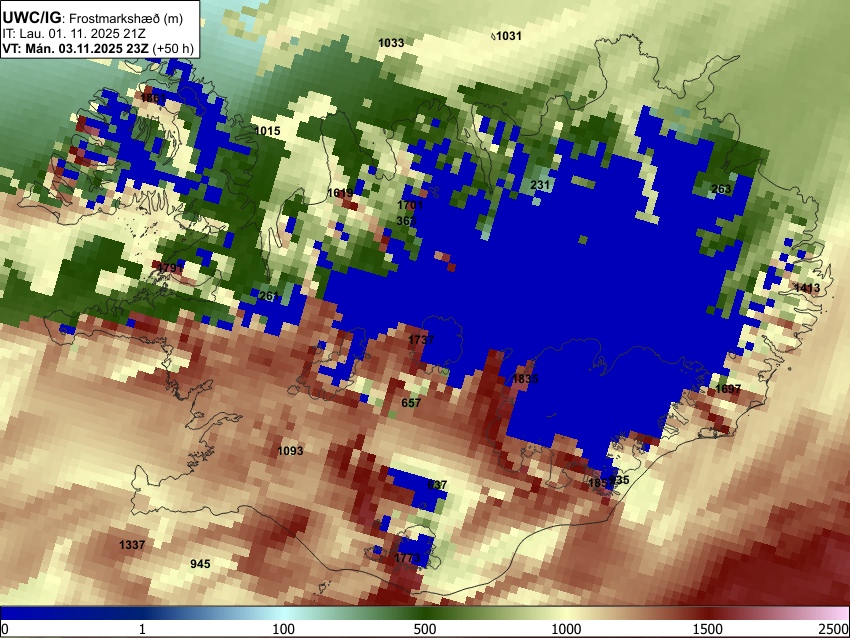Click the 1737 map value
Screen dimensions: 850x638
click(x=421, y=340)
